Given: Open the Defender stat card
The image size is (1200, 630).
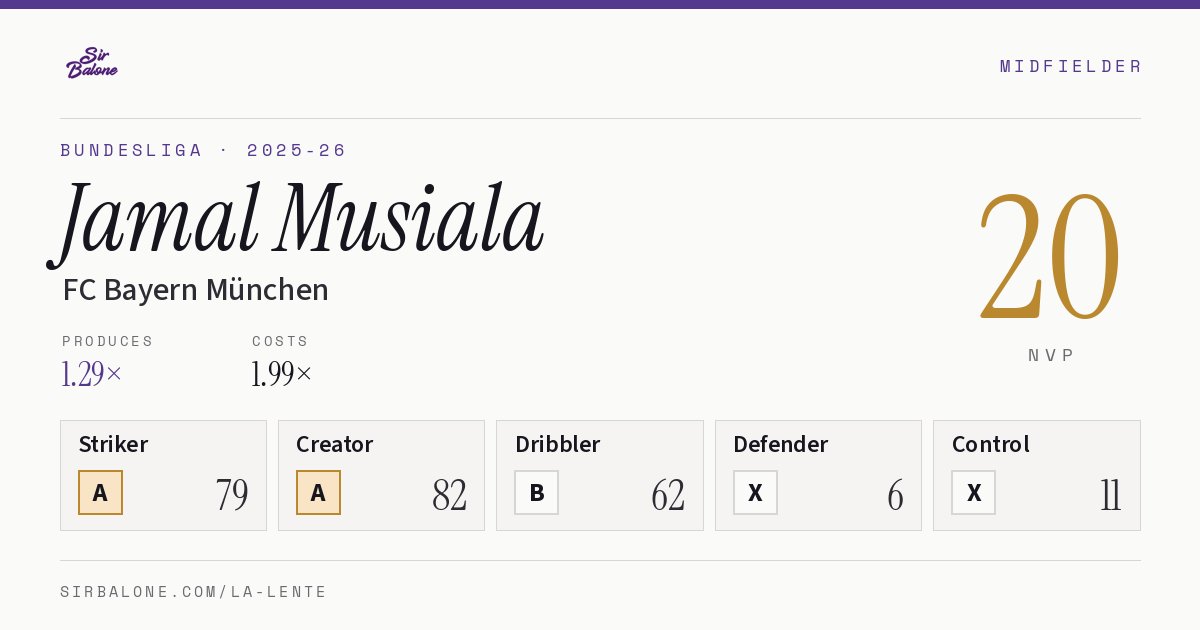Looking at the screenshot, I should (x=818, y=475).
